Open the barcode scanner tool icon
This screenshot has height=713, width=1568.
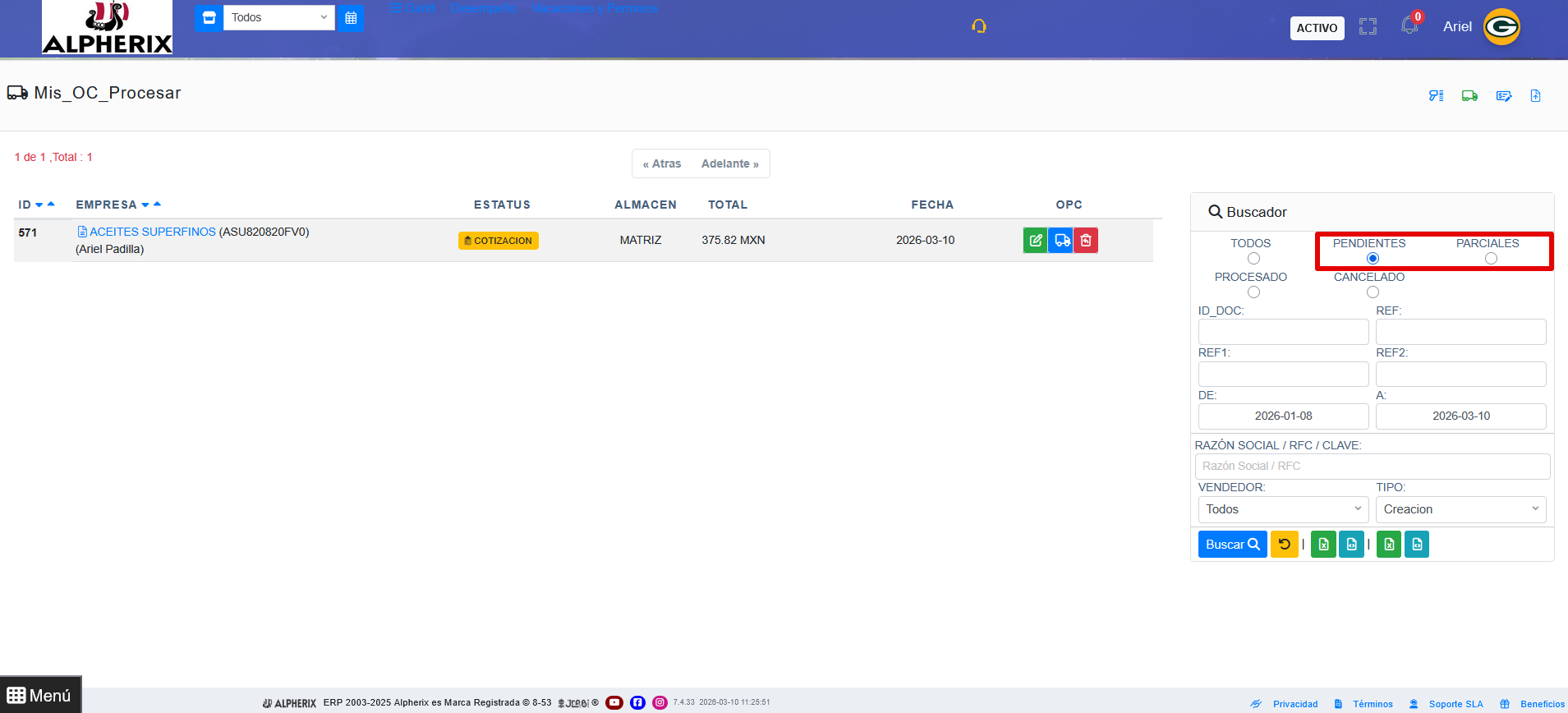tap(1436, 96)
